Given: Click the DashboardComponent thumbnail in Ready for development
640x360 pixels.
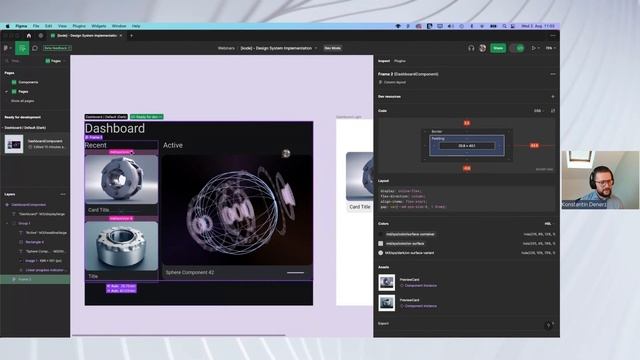Looking at the screenshot, I should pyautogui.click(x=14, y=144).
